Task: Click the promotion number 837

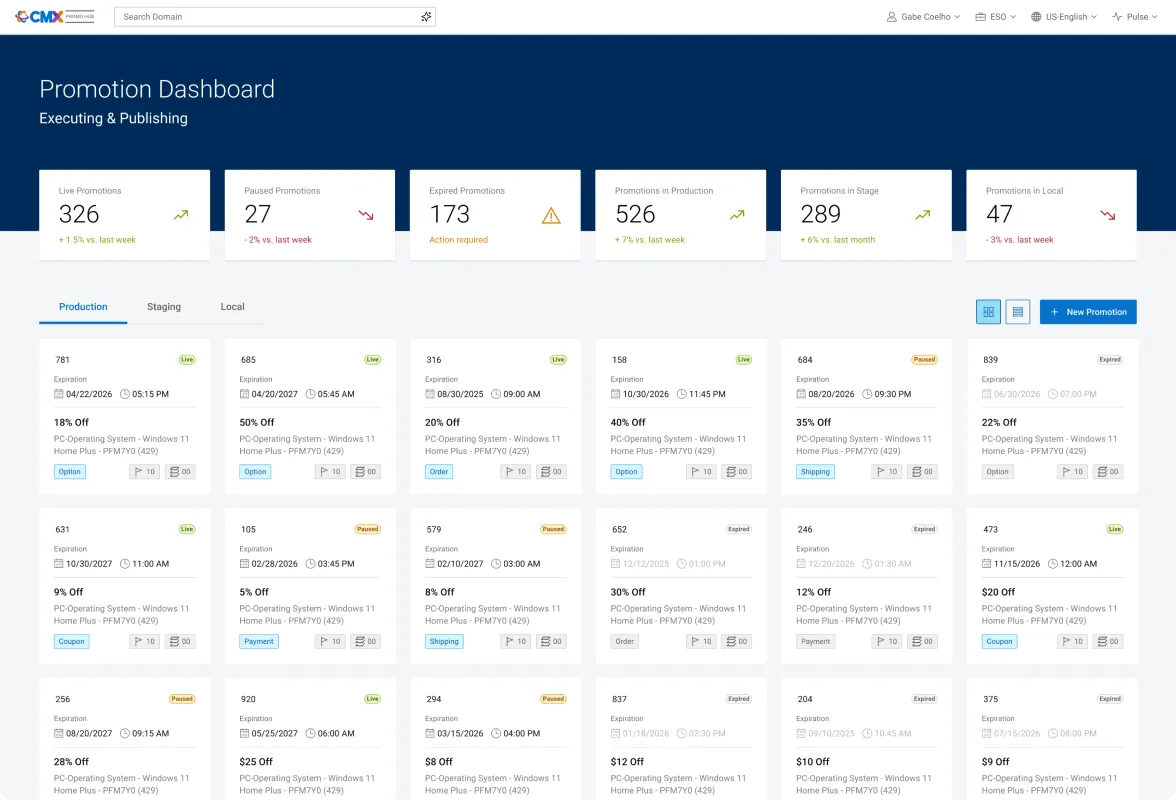Action: [620, 699]
